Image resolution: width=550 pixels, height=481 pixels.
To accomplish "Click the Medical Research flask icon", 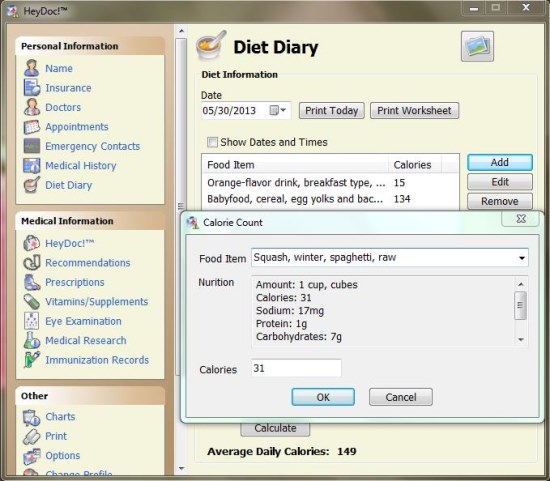I will point(32,340).
